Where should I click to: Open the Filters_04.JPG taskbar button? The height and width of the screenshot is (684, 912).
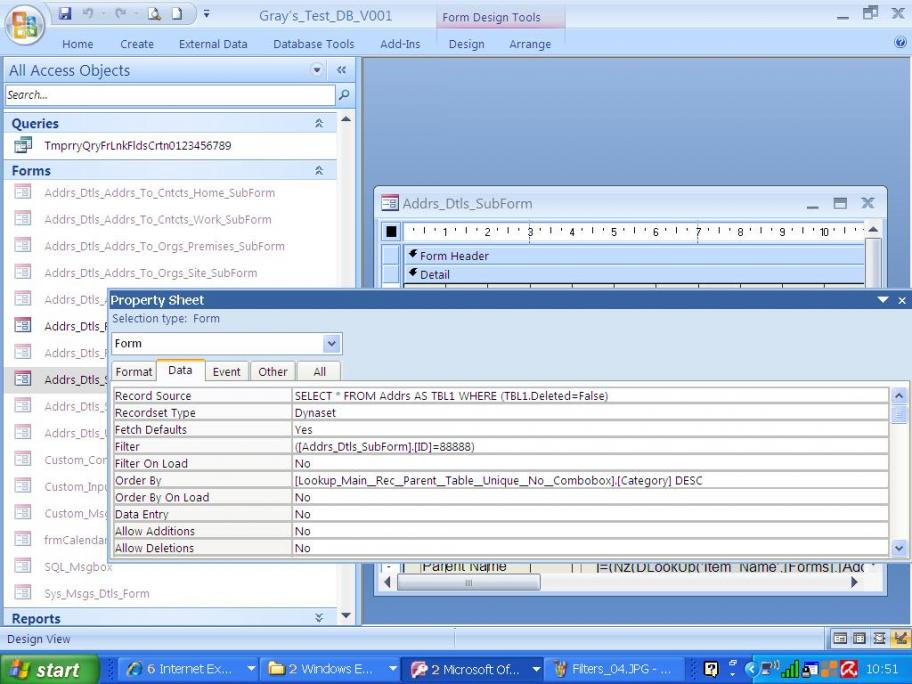click(612, 669)
